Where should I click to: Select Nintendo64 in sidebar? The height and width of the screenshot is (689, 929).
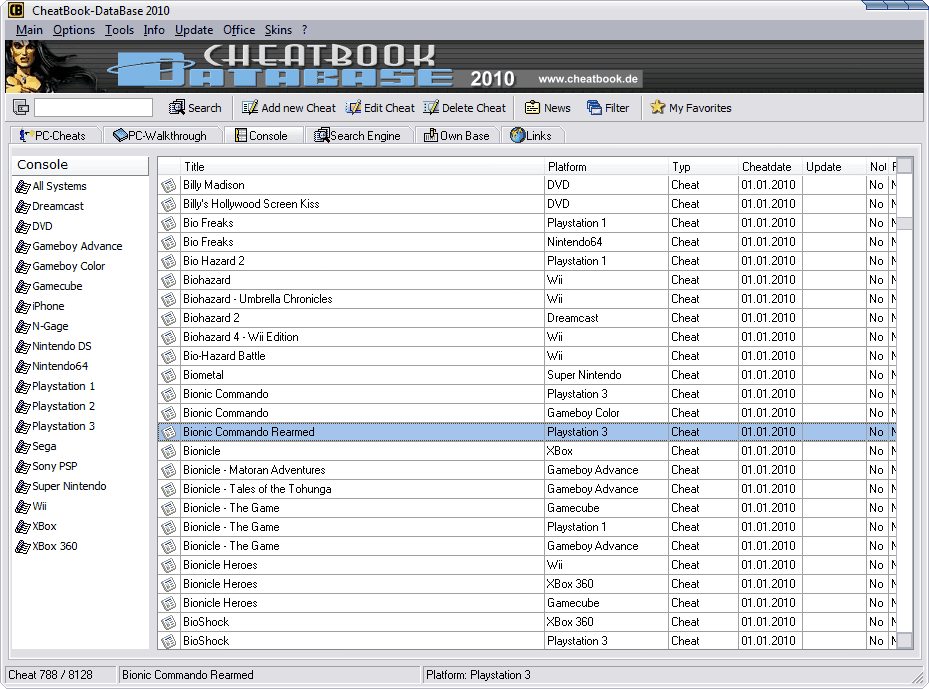(52, 366)
